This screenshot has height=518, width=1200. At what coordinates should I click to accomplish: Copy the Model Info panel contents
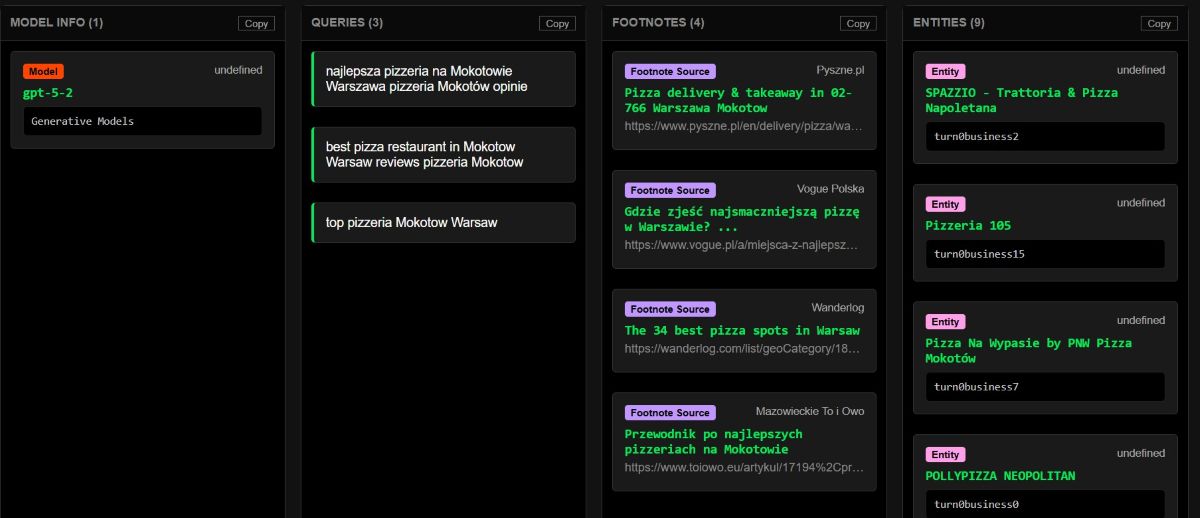click(x=257, y=23)
